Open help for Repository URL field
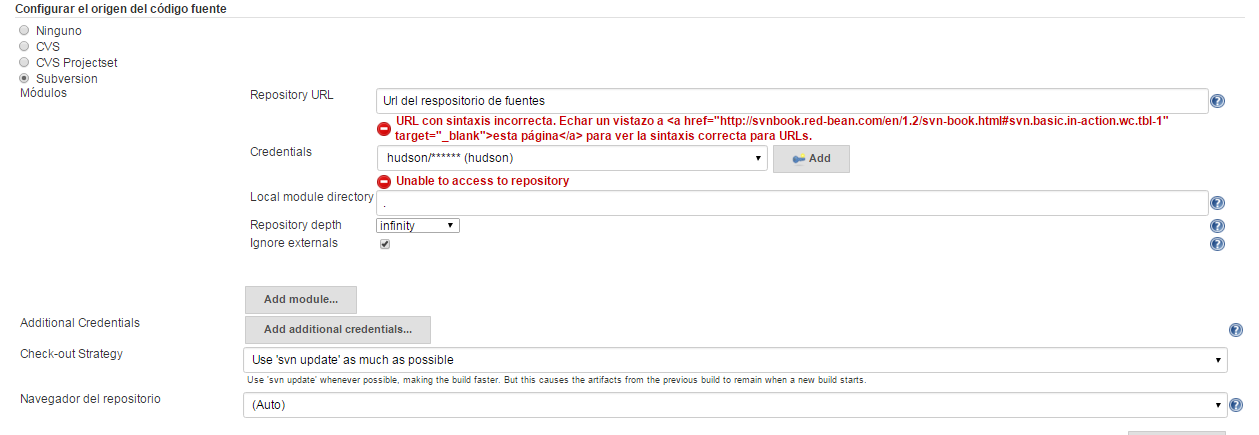The height and width of the screenshot is (435, 1259). coord(1217,101)
